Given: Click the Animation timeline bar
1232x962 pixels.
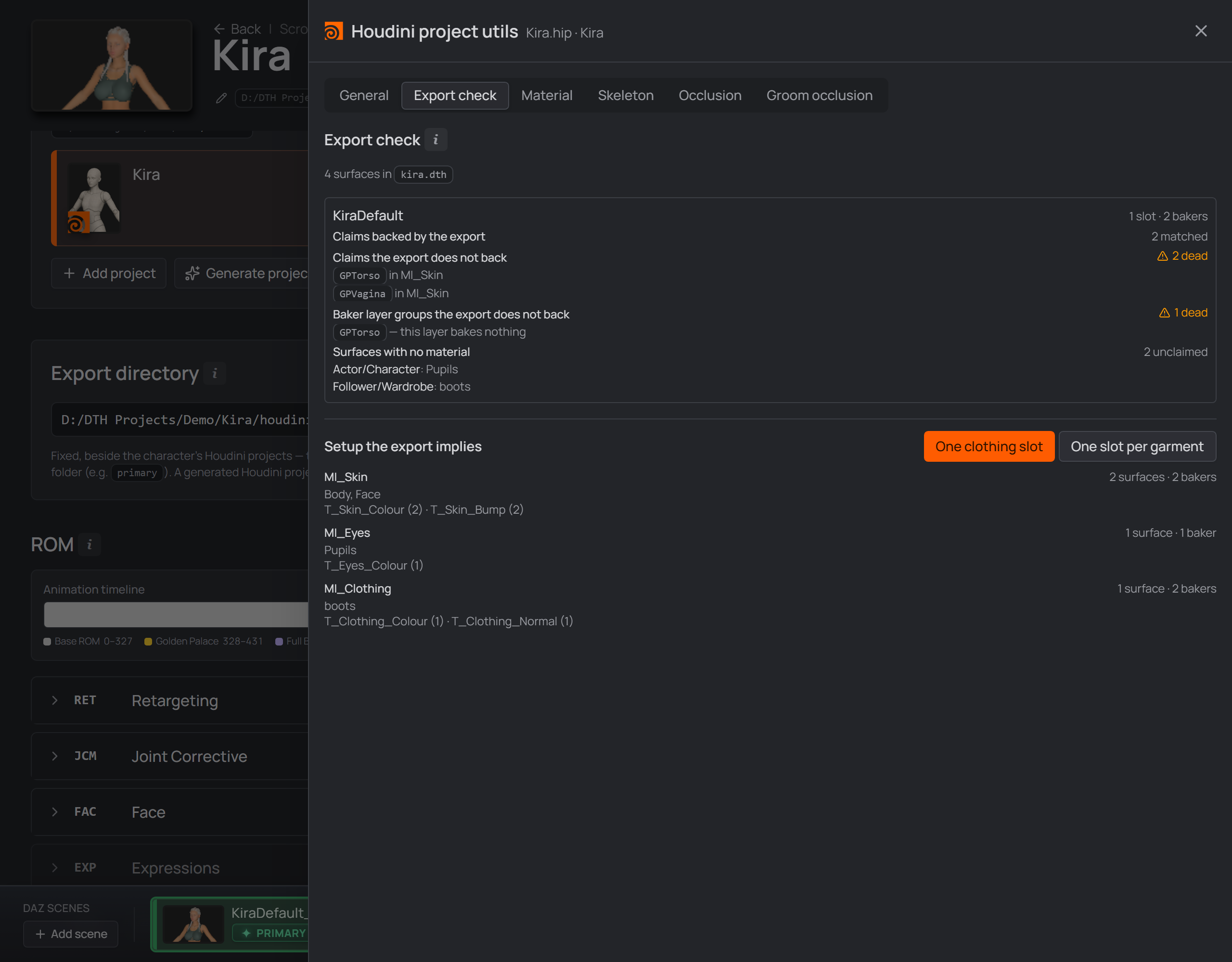Looking at the screenshot, I should (x=176, y=615).
